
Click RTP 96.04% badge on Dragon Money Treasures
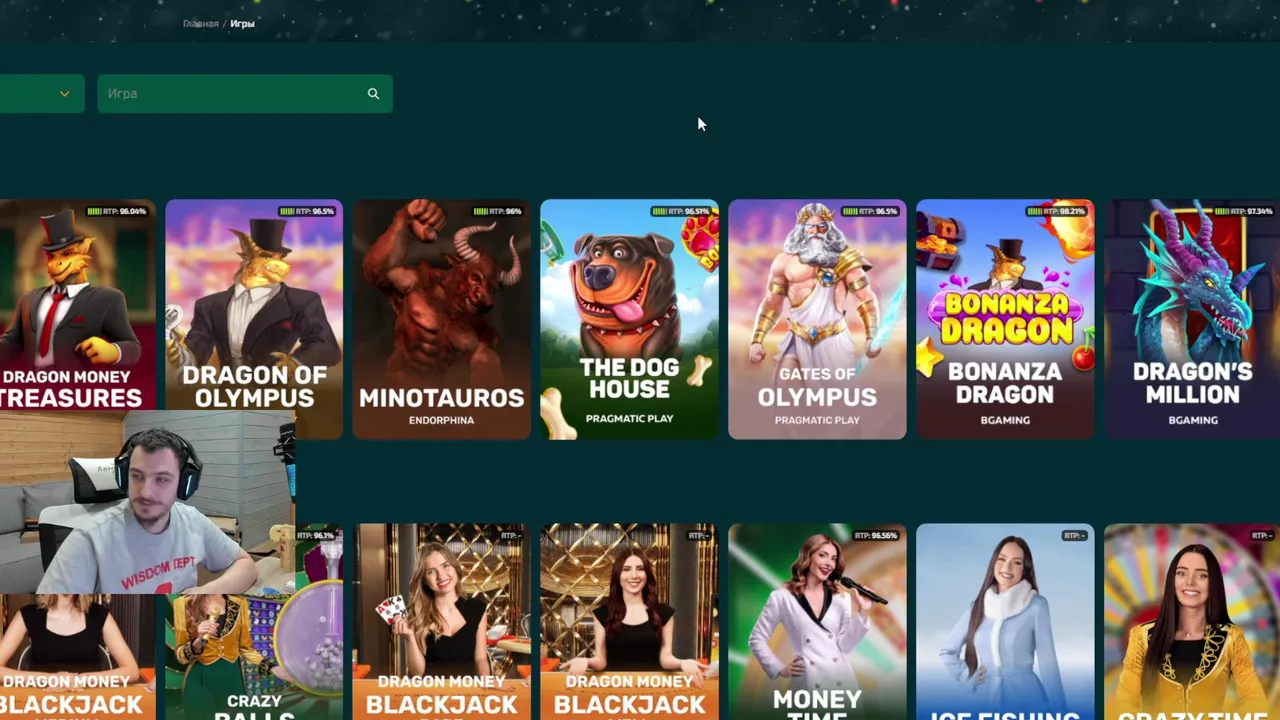(x=116, y=211)
